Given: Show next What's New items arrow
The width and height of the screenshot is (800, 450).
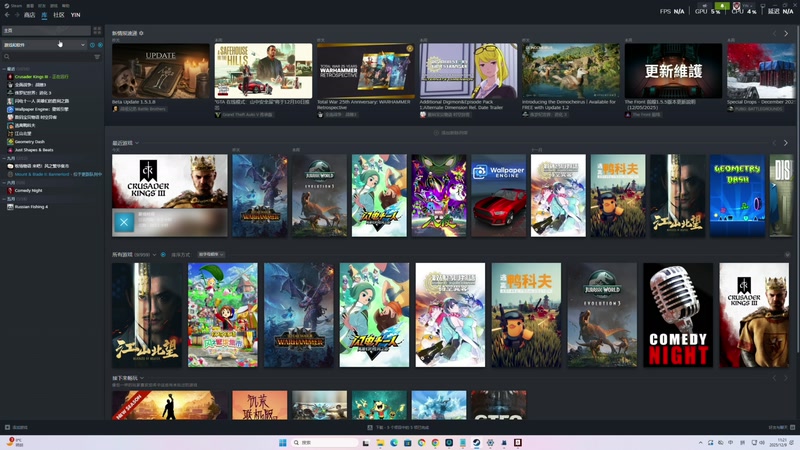Looking at the screenshot, I should pyautogui.click(x=786, y=33).
